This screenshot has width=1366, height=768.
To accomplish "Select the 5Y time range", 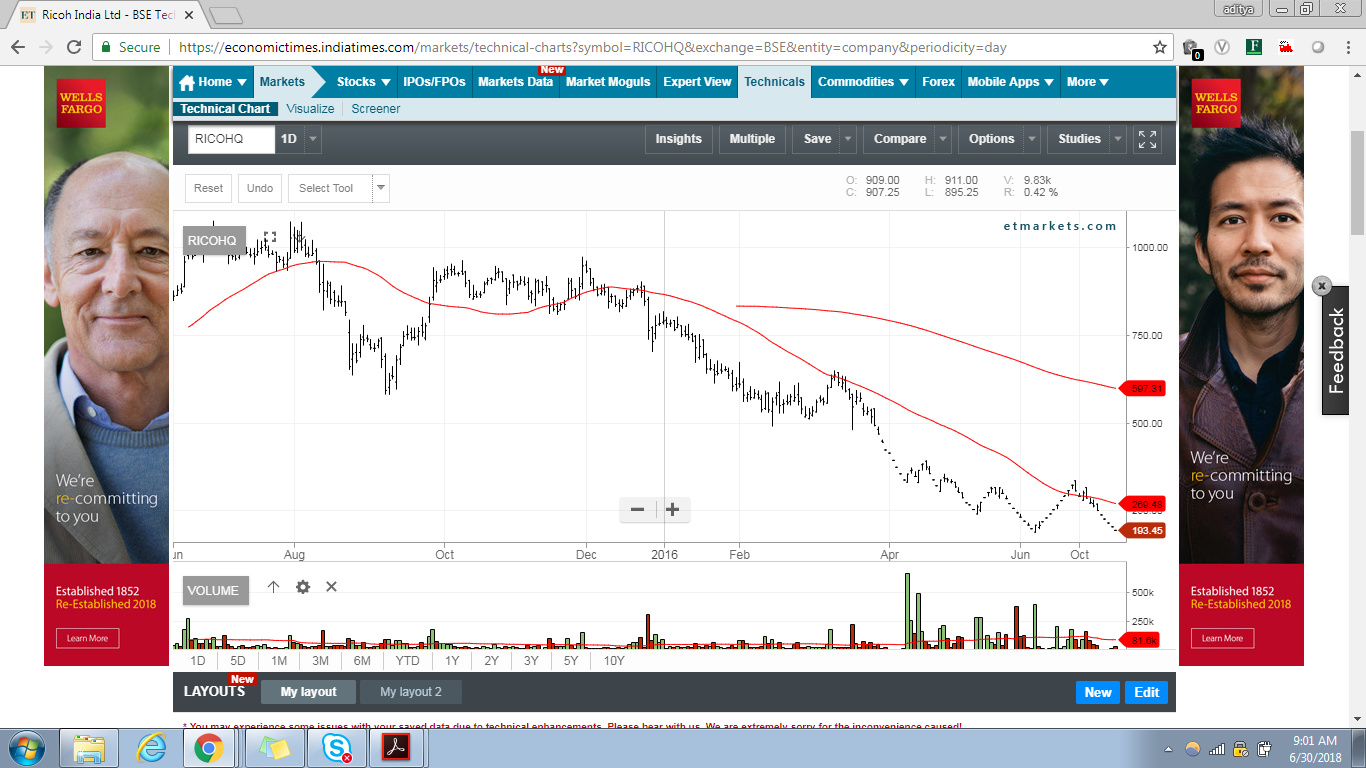I will click(571, 661).
